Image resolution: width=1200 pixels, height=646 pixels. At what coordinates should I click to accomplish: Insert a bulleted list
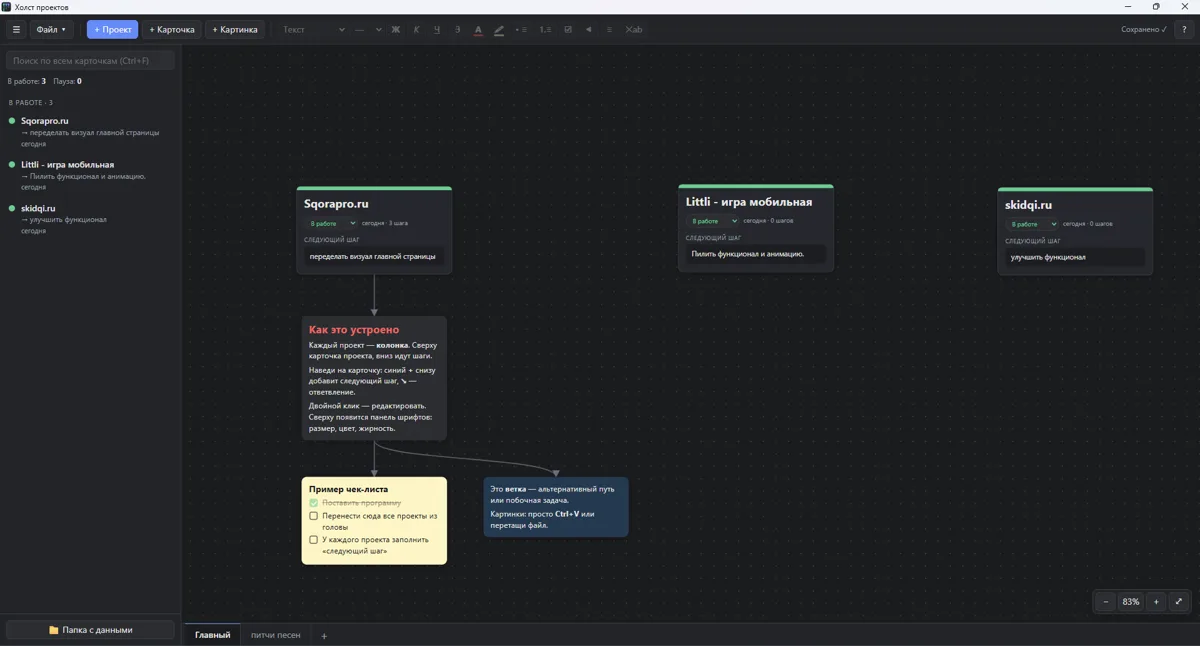[x=520, y=29]
